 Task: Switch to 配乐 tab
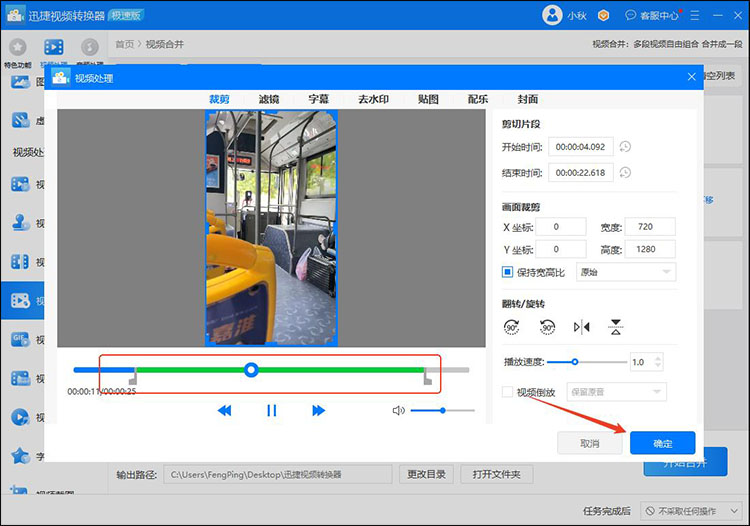478,99
